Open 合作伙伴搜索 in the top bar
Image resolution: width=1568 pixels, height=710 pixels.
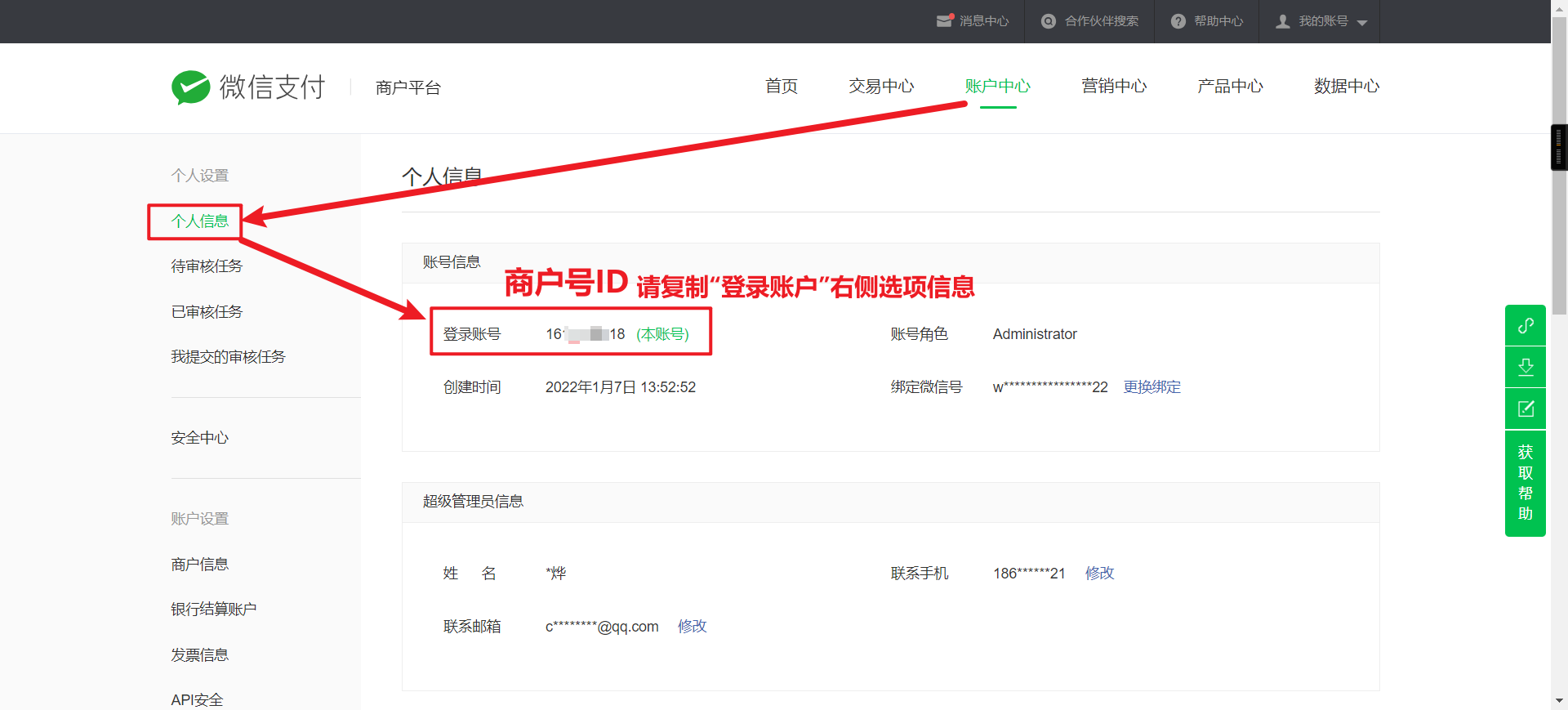point(1102,21)
